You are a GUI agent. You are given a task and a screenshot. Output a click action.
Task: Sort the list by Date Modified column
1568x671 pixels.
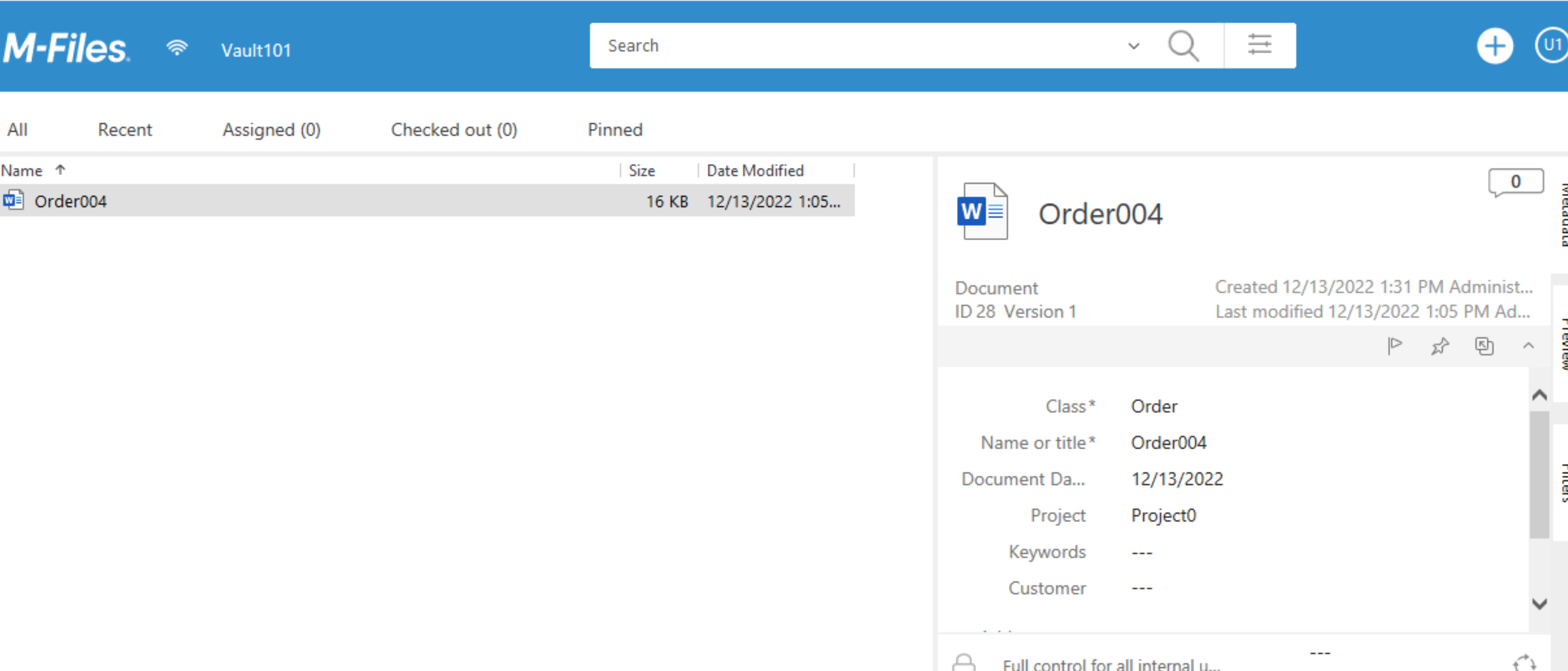[x=755, y=170]
